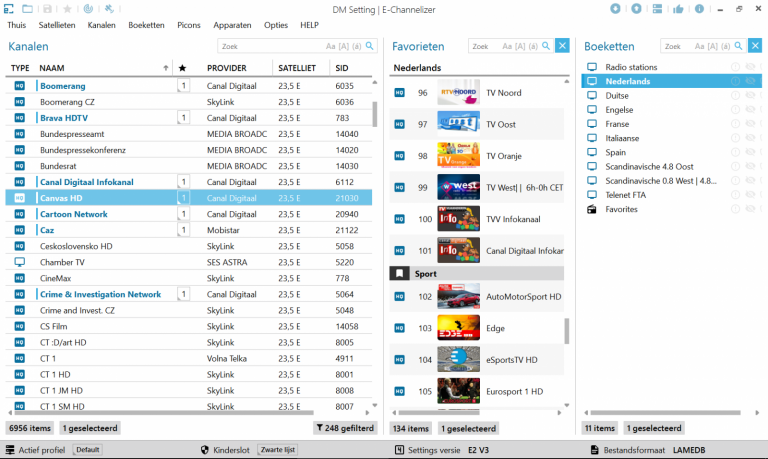Open the Default active profile selector
Screen dimensions: 768x459
(x=87, y=450)
